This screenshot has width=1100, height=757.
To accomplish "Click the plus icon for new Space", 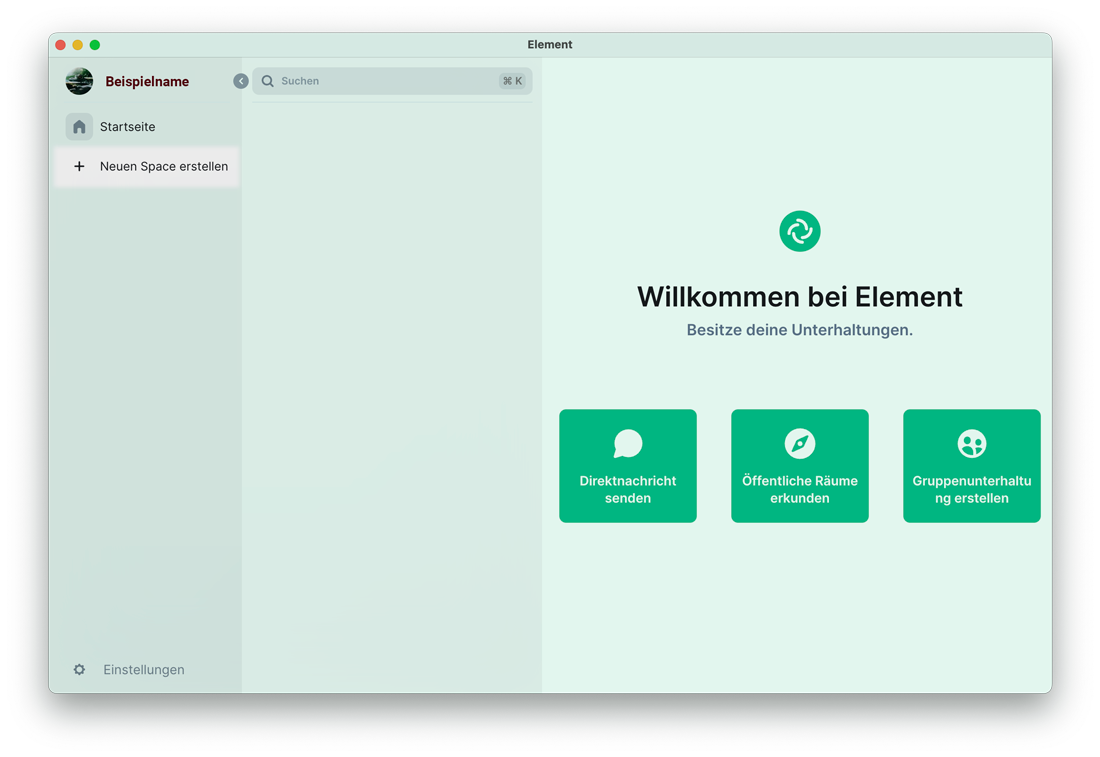I will (x=79, y=167).
